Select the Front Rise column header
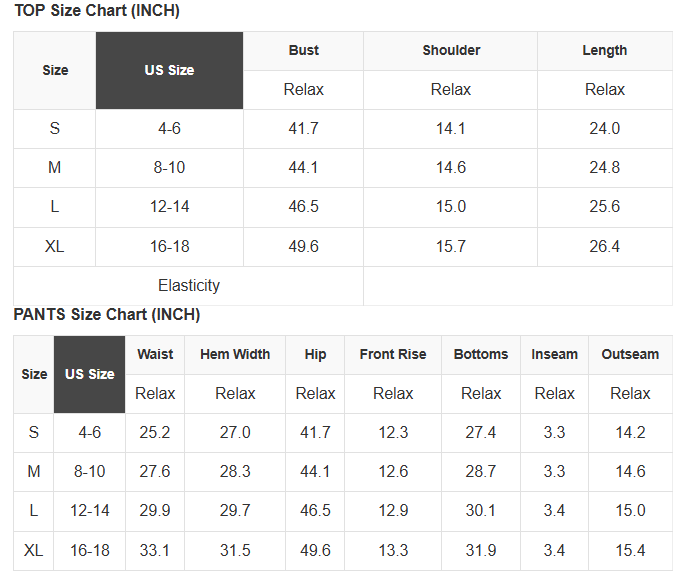676x571 pixels. (393, 355)
